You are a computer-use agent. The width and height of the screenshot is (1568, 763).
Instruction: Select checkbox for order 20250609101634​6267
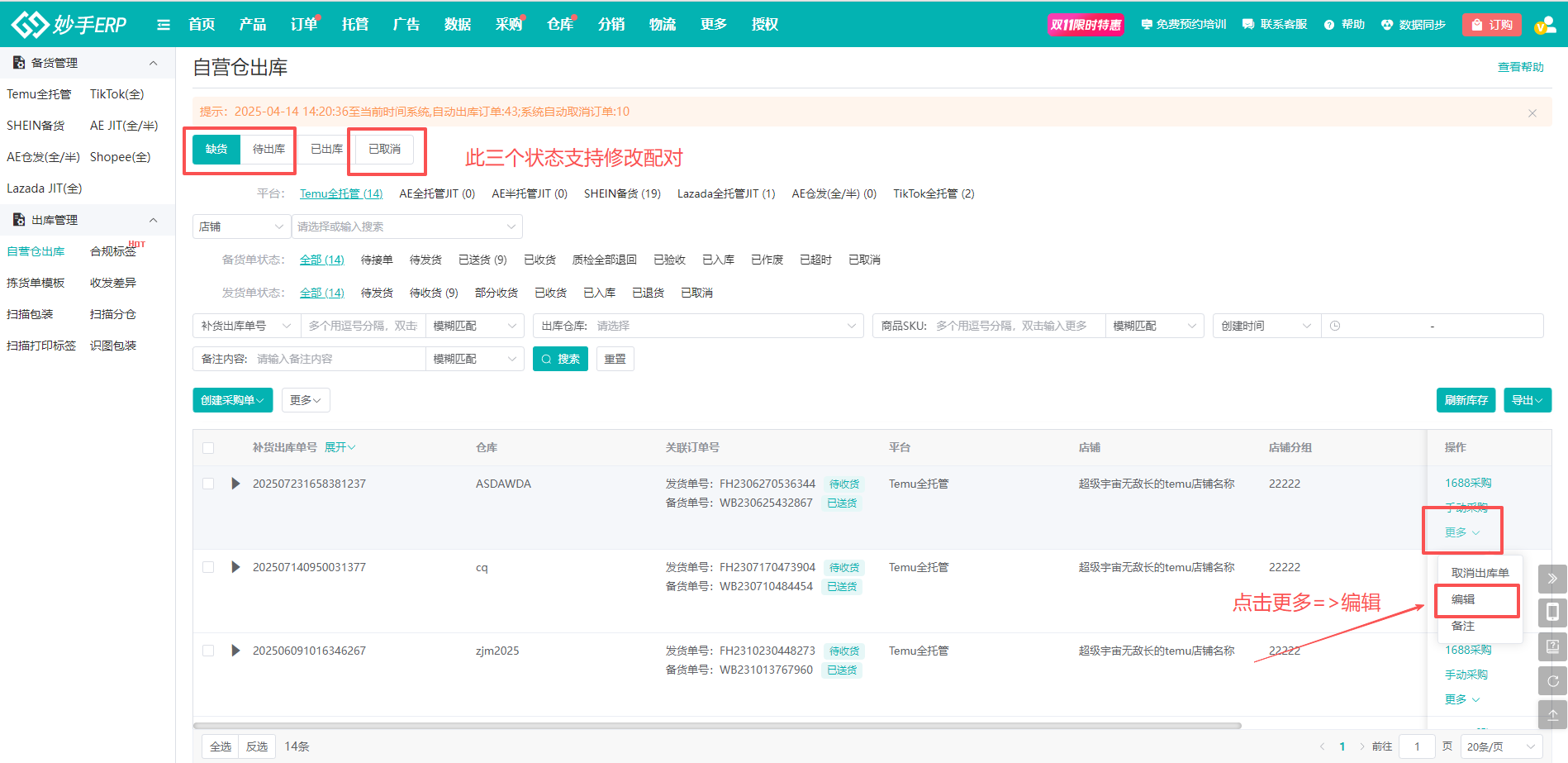tap(208, 651)
